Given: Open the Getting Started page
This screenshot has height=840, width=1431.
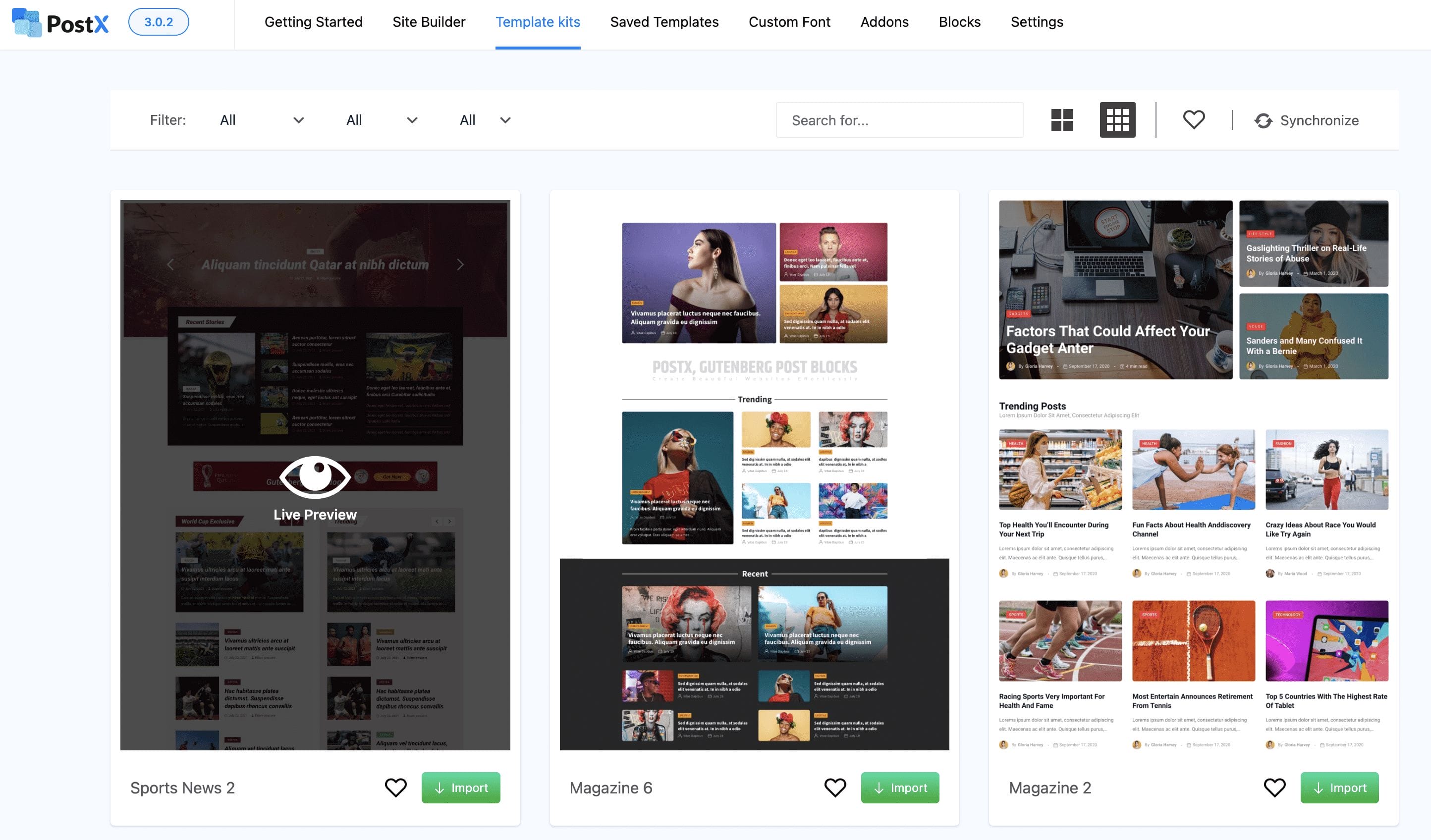Looking at the screenshot, I should (313, 22).
